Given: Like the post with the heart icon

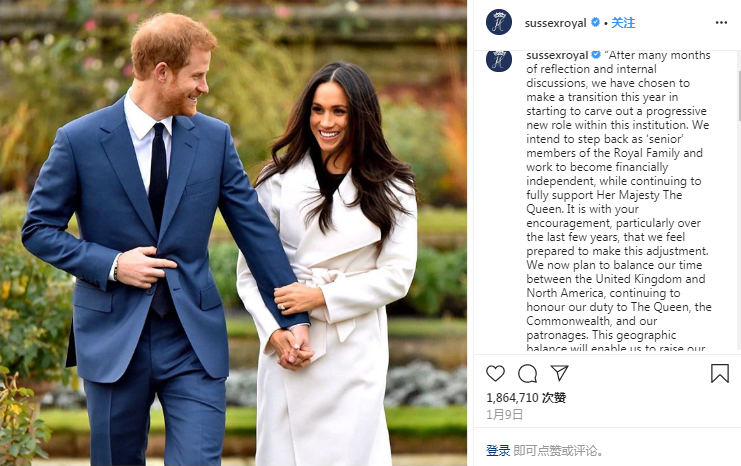Looking at the screenshot, I should coord(495,373).
